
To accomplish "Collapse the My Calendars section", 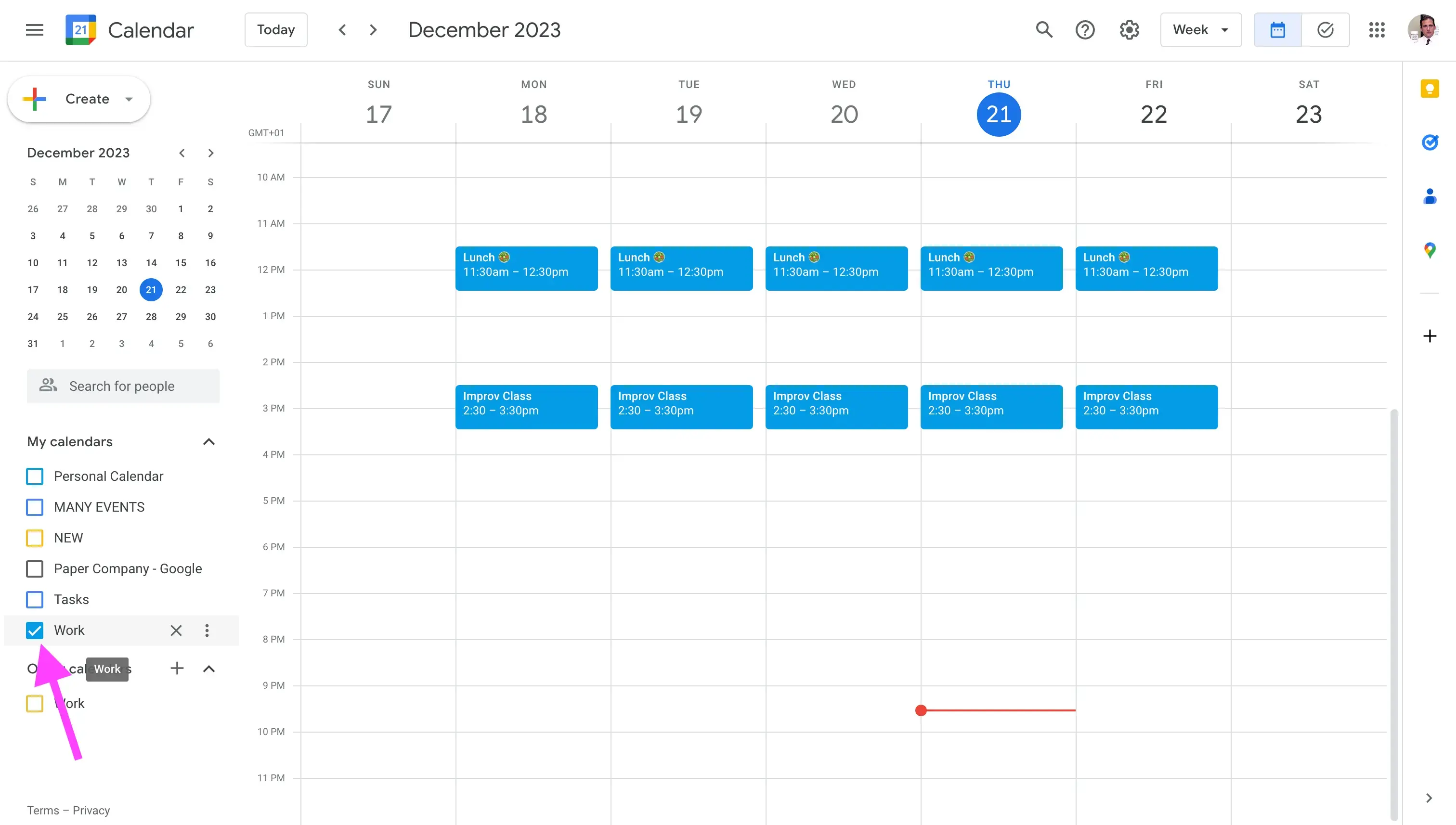I will click(209, 441).
